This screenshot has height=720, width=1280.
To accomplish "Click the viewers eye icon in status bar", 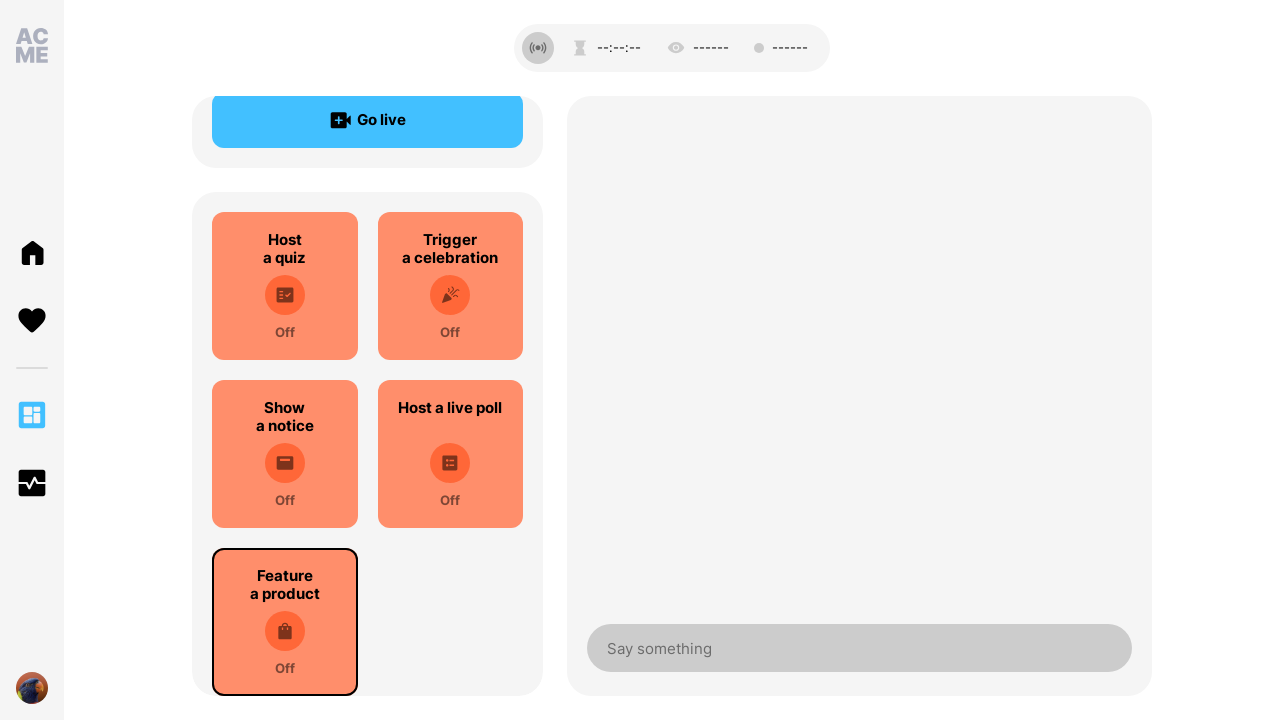I will 676,48.
